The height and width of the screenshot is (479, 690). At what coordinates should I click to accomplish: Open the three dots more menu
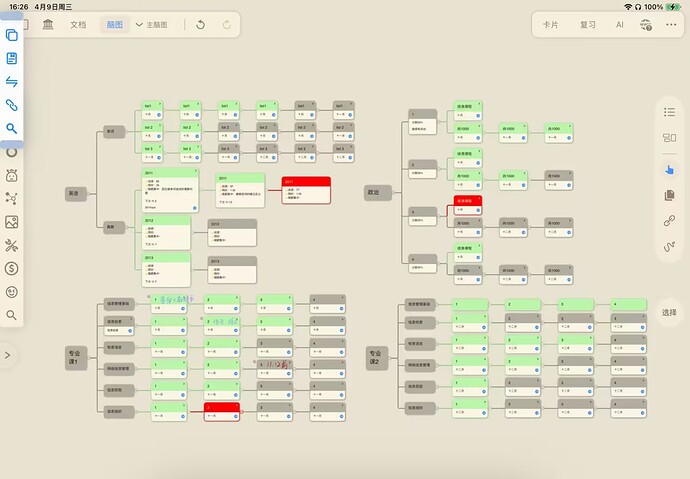(x=671, y=25)
